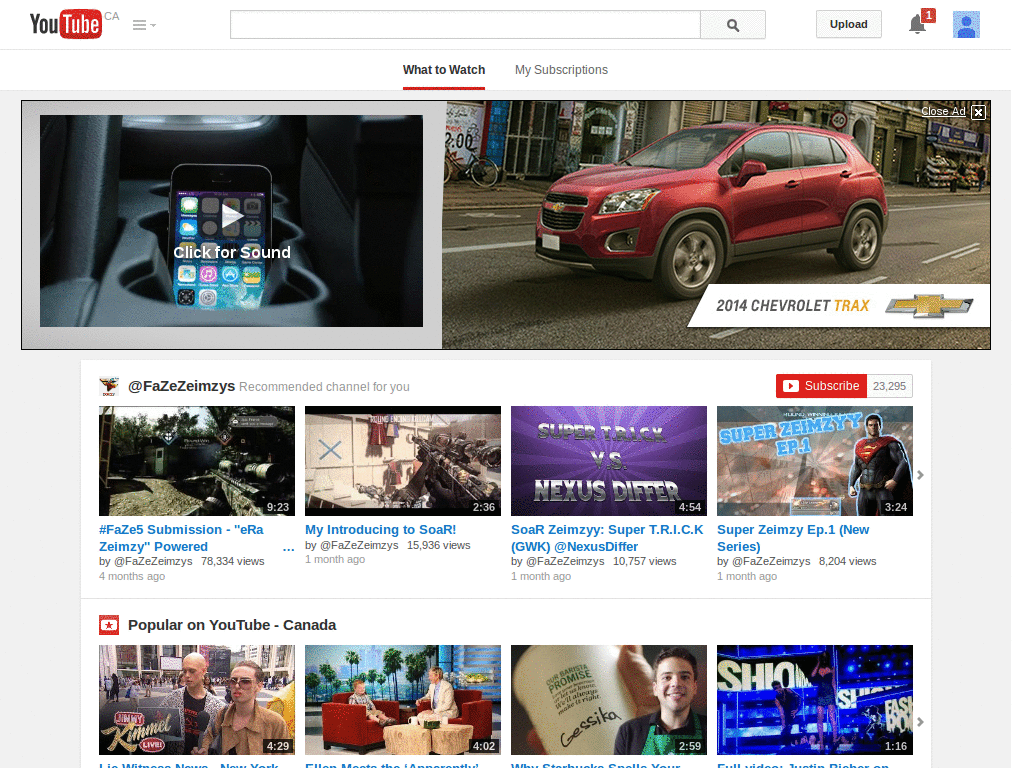Viewport: 1024px width, 768px height.
Task: Open the Ellen show video thumbnail
Action: pyautogui.click(x=403, y=700)
